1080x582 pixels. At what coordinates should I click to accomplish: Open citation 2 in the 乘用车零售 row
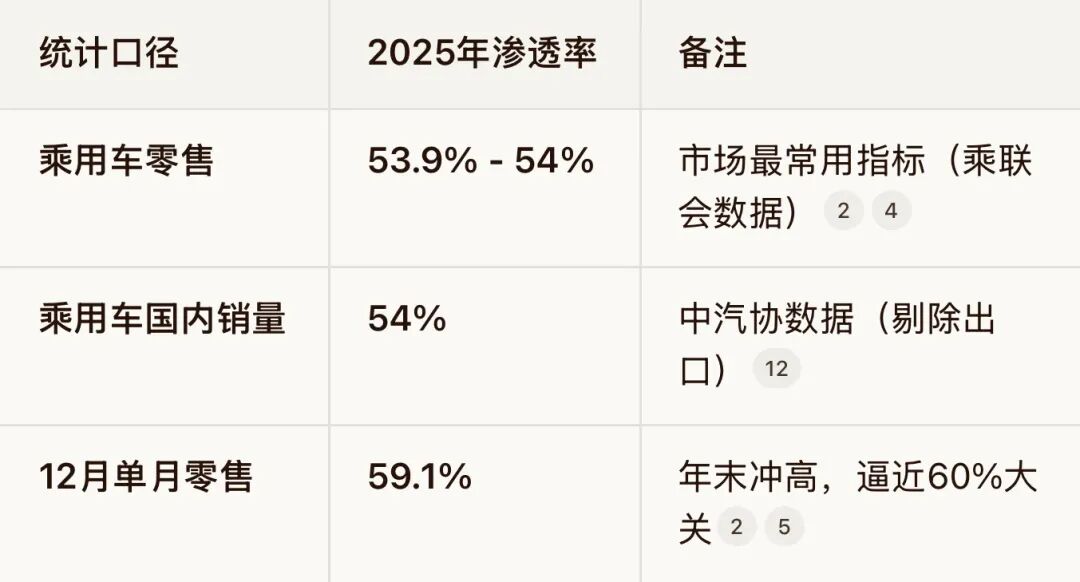pos(844,212)
